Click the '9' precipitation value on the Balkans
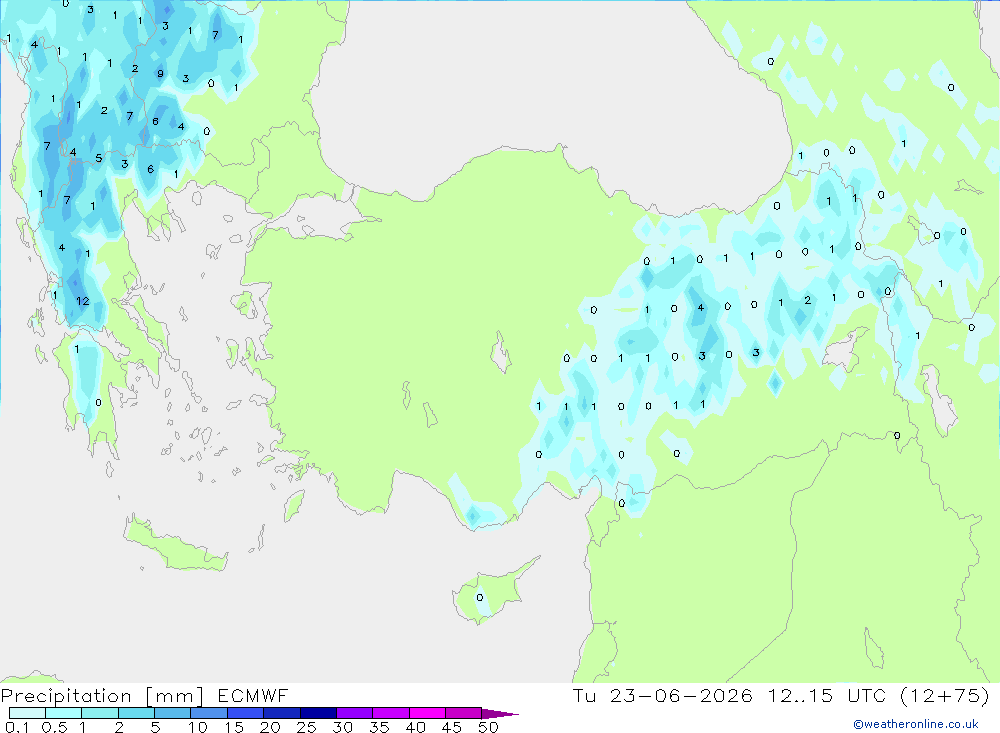 [160, 73]
